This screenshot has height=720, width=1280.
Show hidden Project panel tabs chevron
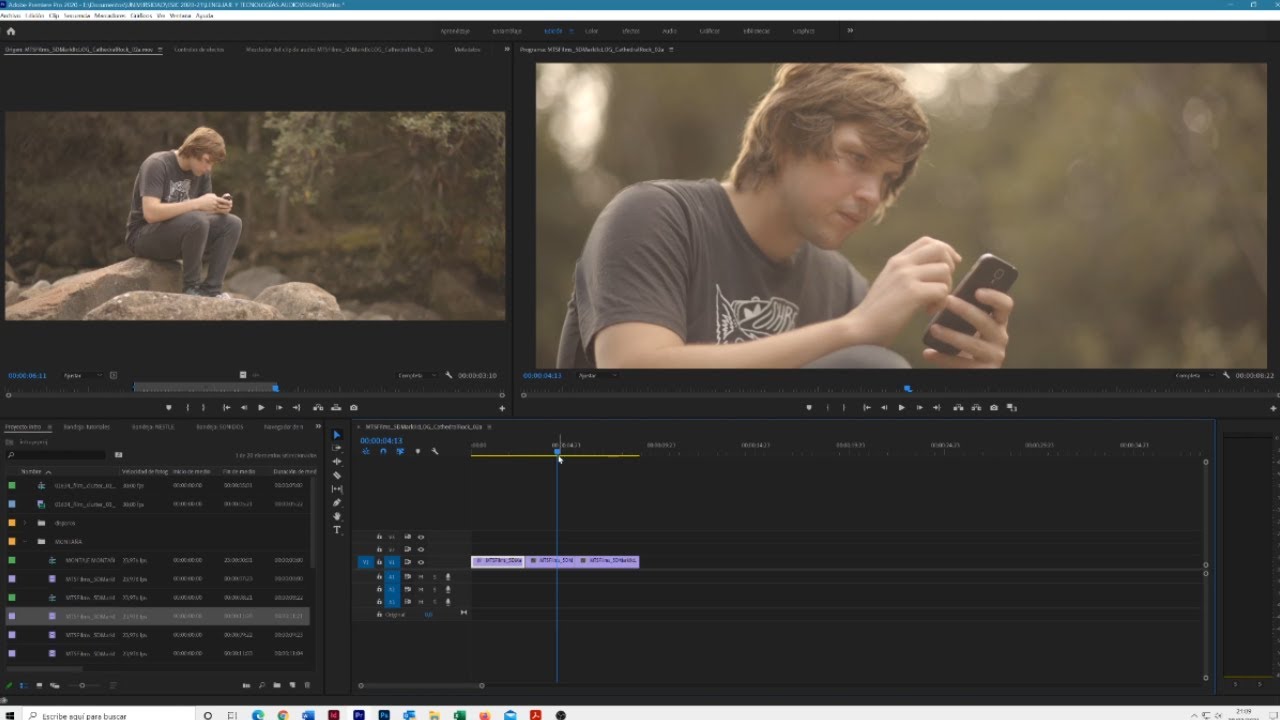[x=319, y=426]
